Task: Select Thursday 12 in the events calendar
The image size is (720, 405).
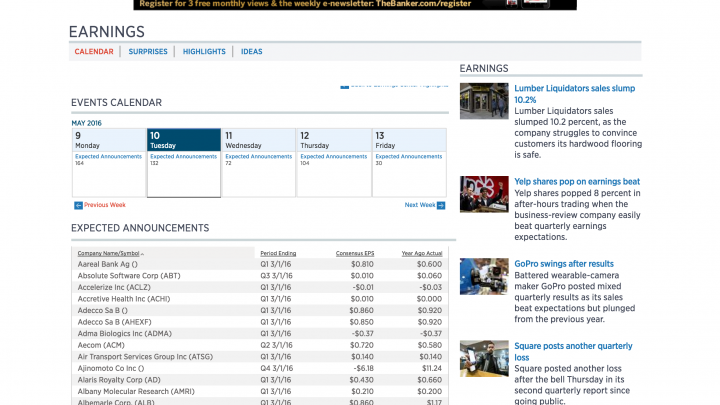Action: [334, 140]
